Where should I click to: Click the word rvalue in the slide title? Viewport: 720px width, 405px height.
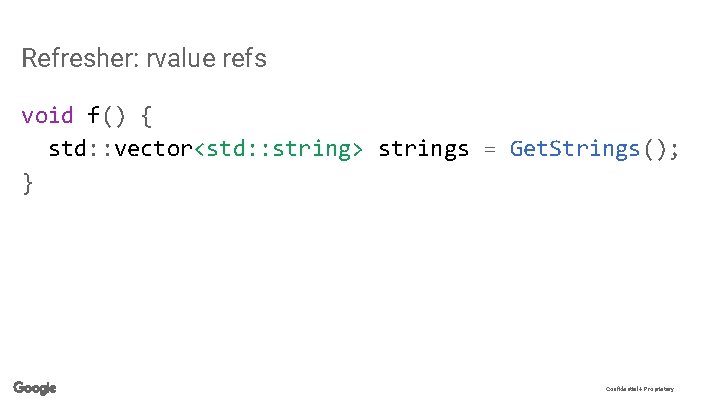click(x=181, y=58)
